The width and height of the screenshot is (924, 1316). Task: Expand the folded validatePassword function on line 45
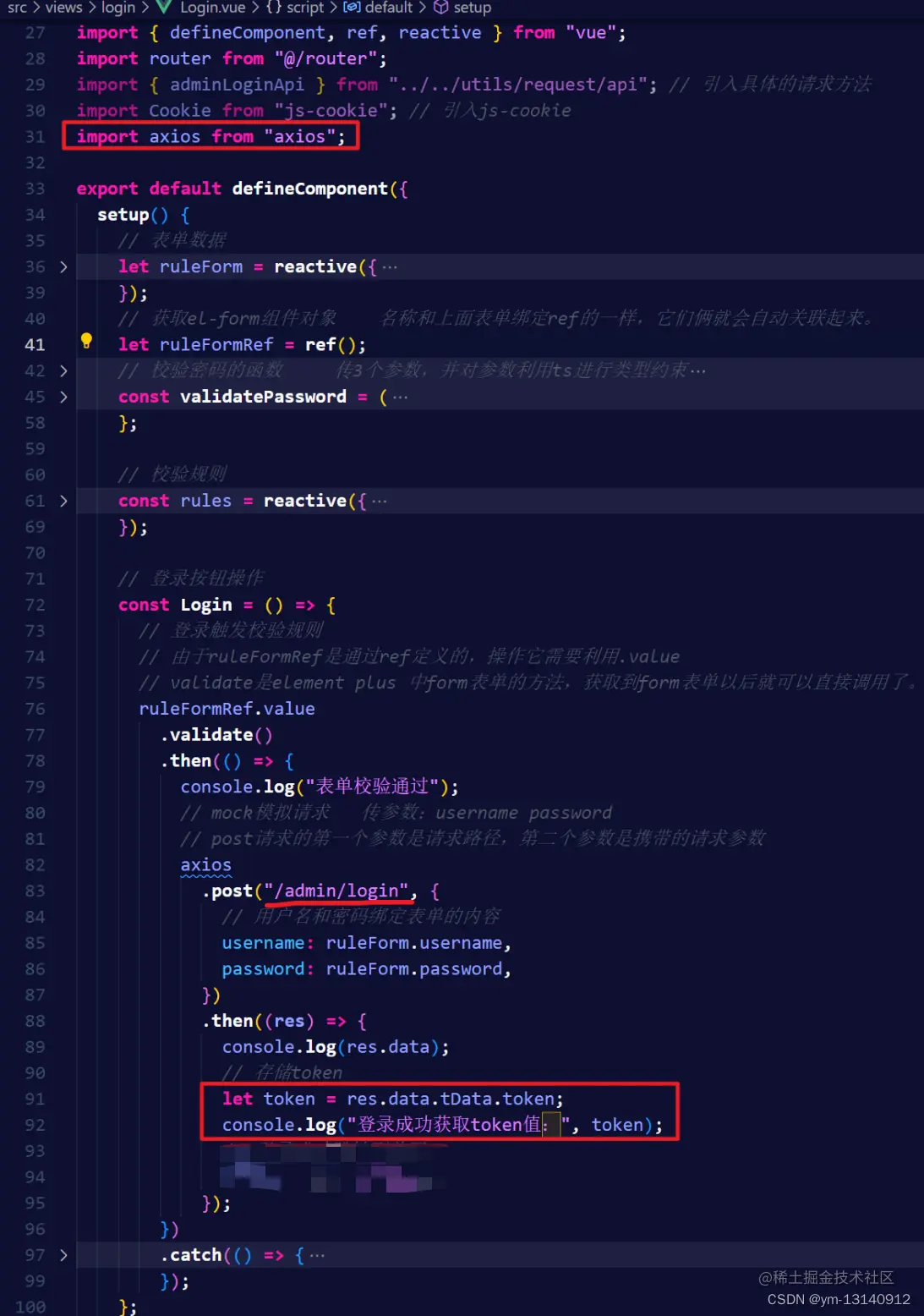click(x=63, y=396)
